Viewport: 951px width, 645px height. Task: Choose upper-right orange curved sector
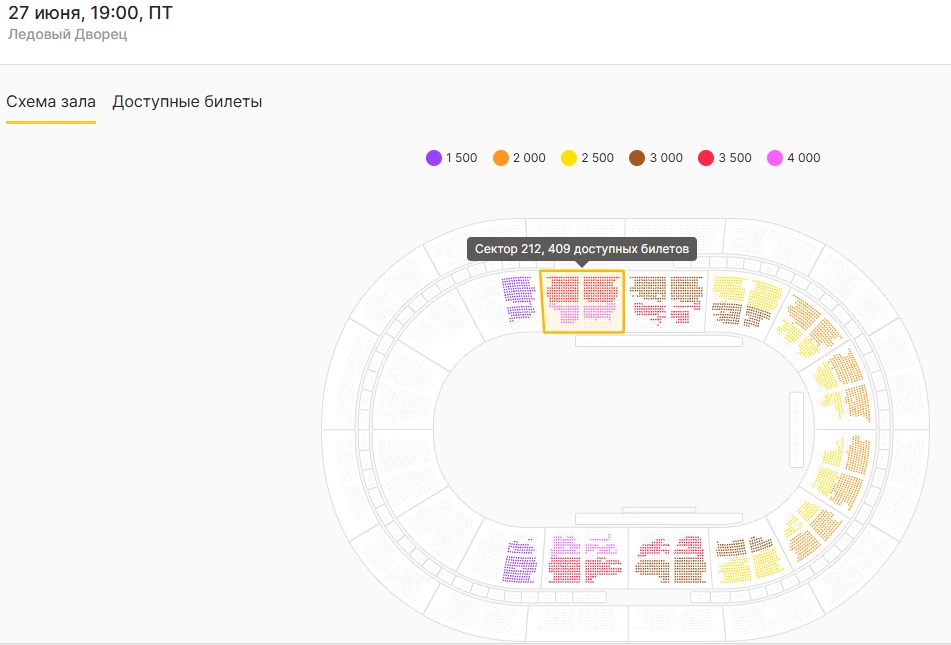point(809,327)
